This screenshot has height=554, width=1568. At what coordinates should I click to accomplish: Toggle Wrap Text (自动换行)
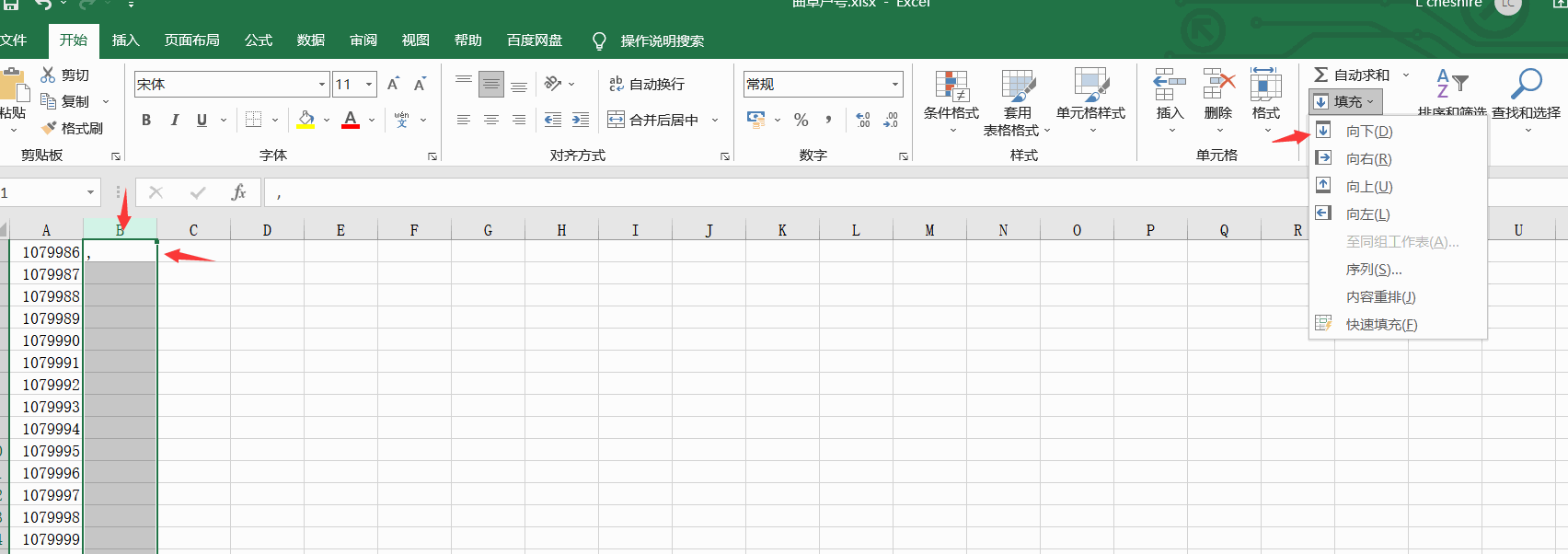click(x=647, y=84)
